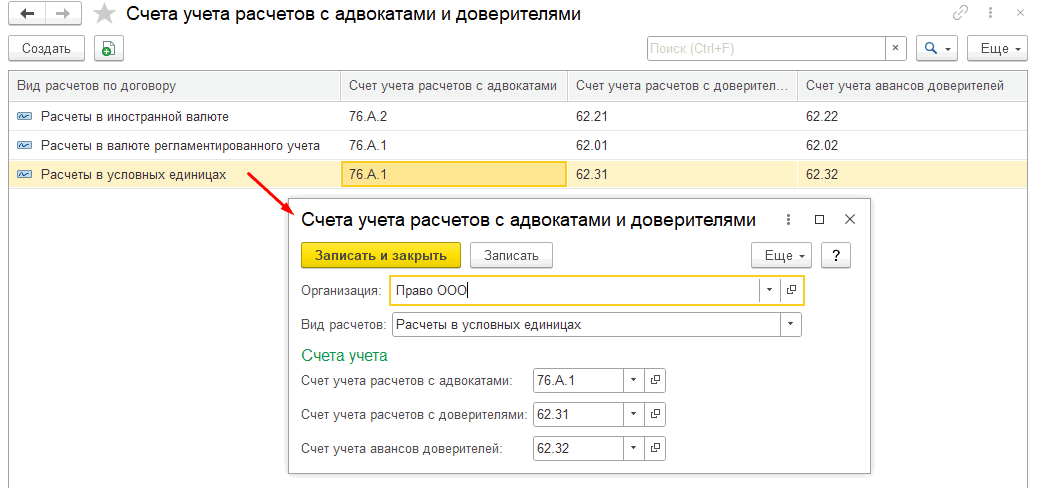
Task: Expand the Счет учета авансов доверителей dropdown
Action: [x=633, y=447]
